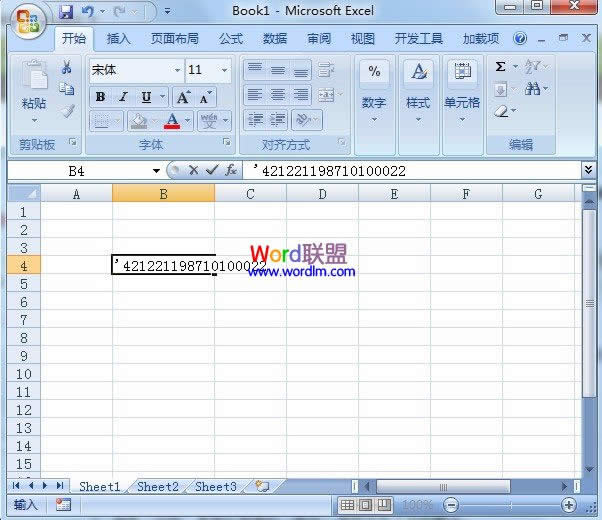Expand the Name Box dropdown arrow
This screenshot has height=520, width=602.
coord(156,171)
